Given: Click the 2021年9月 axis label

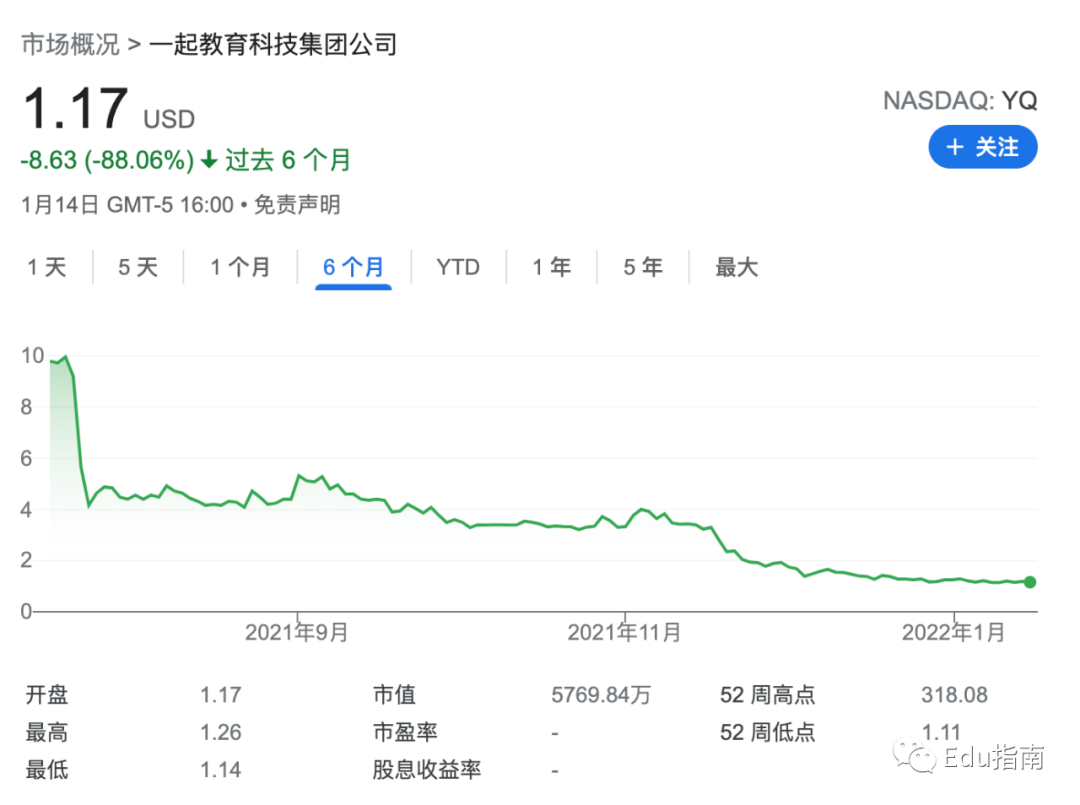Looking at the screenshot, I should [x=297, y=632].
